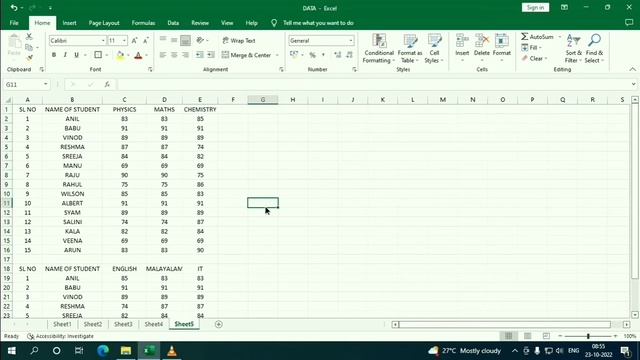Increase indent icon
The width and height of the screenshot is (640, 360).
[x=211, y=55]
